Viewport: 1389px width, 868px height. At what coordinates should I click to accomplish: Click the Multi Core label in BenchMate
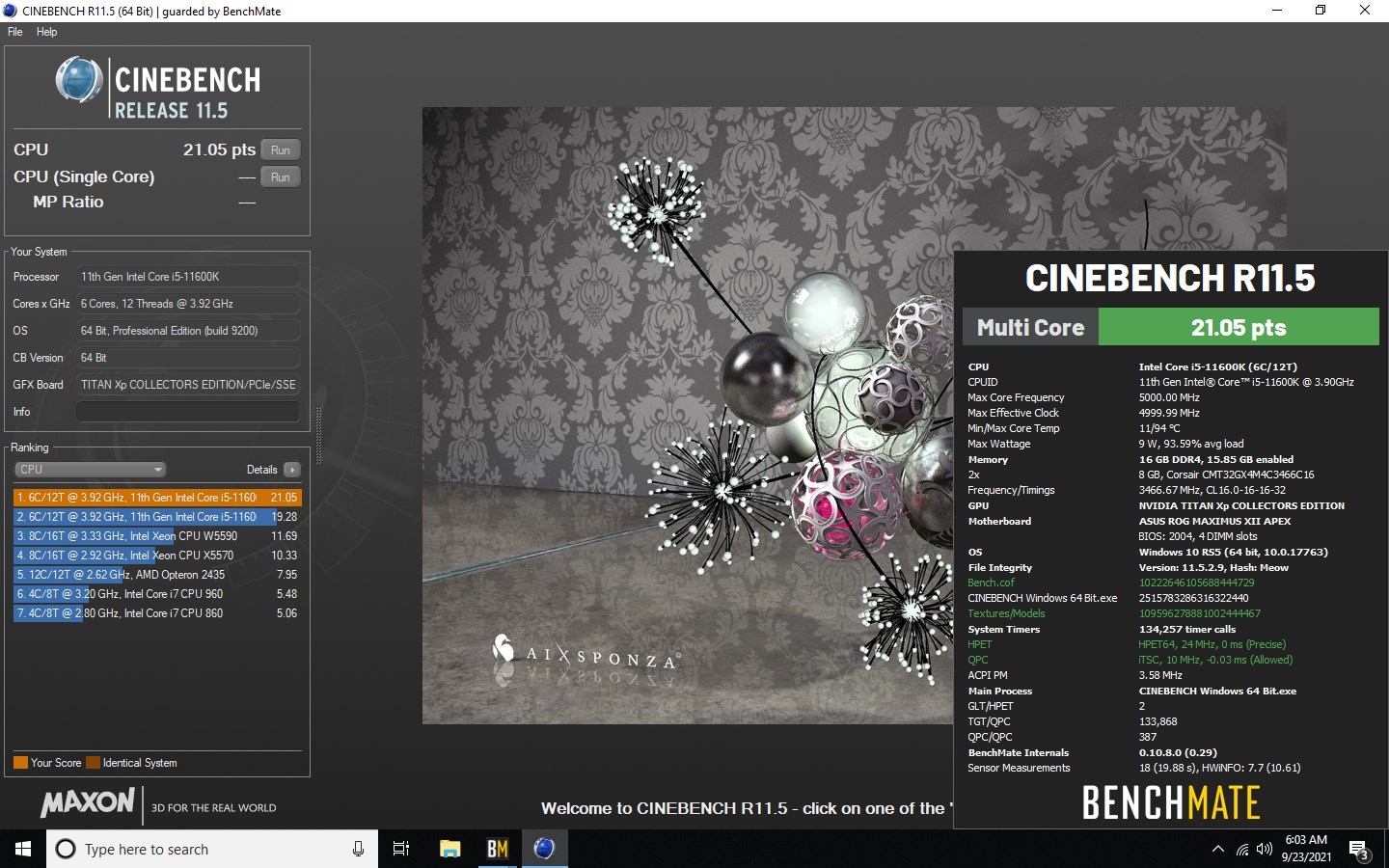pos(1030,327)
